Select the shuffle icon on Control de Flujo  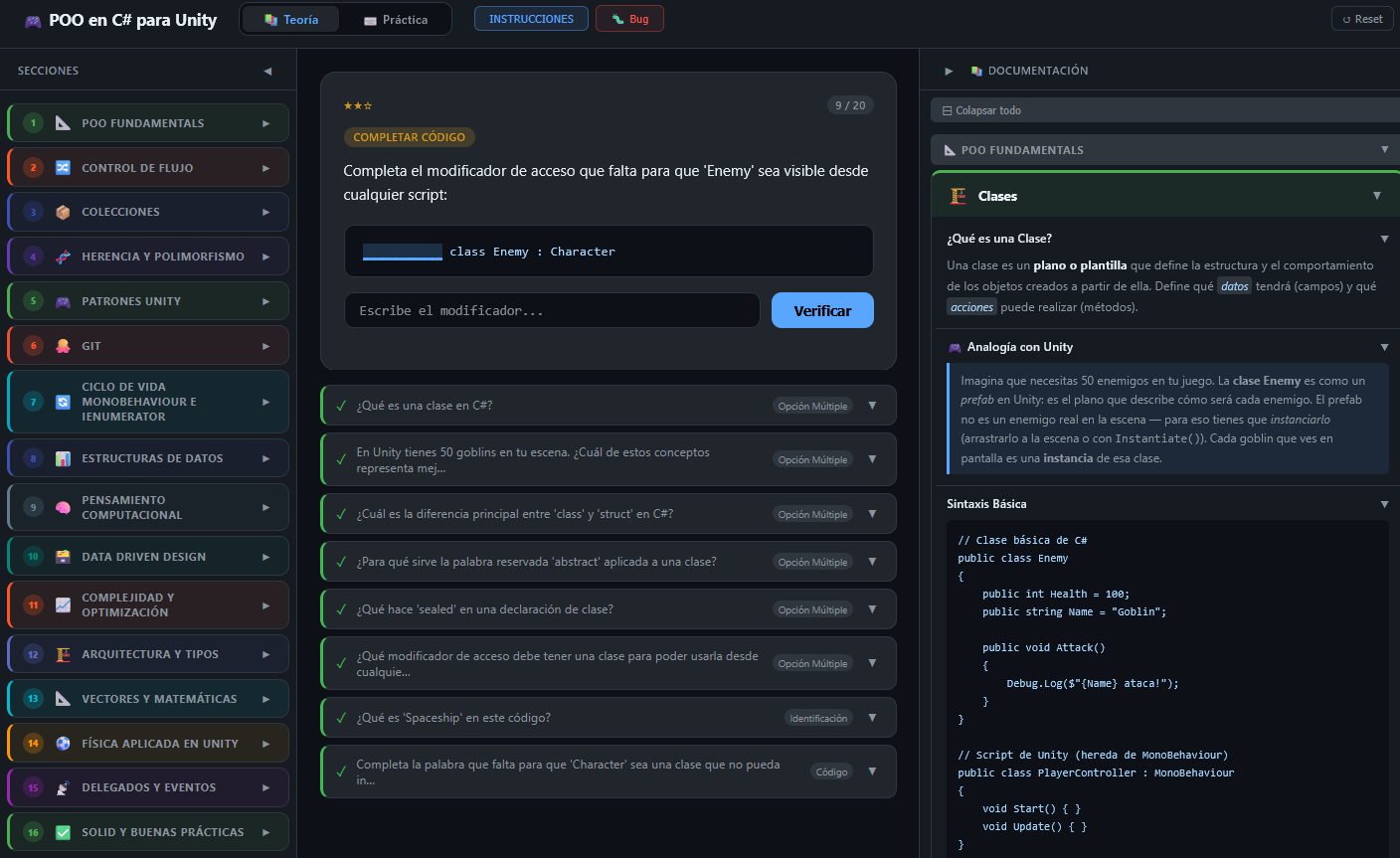click(x=63, y=167)
